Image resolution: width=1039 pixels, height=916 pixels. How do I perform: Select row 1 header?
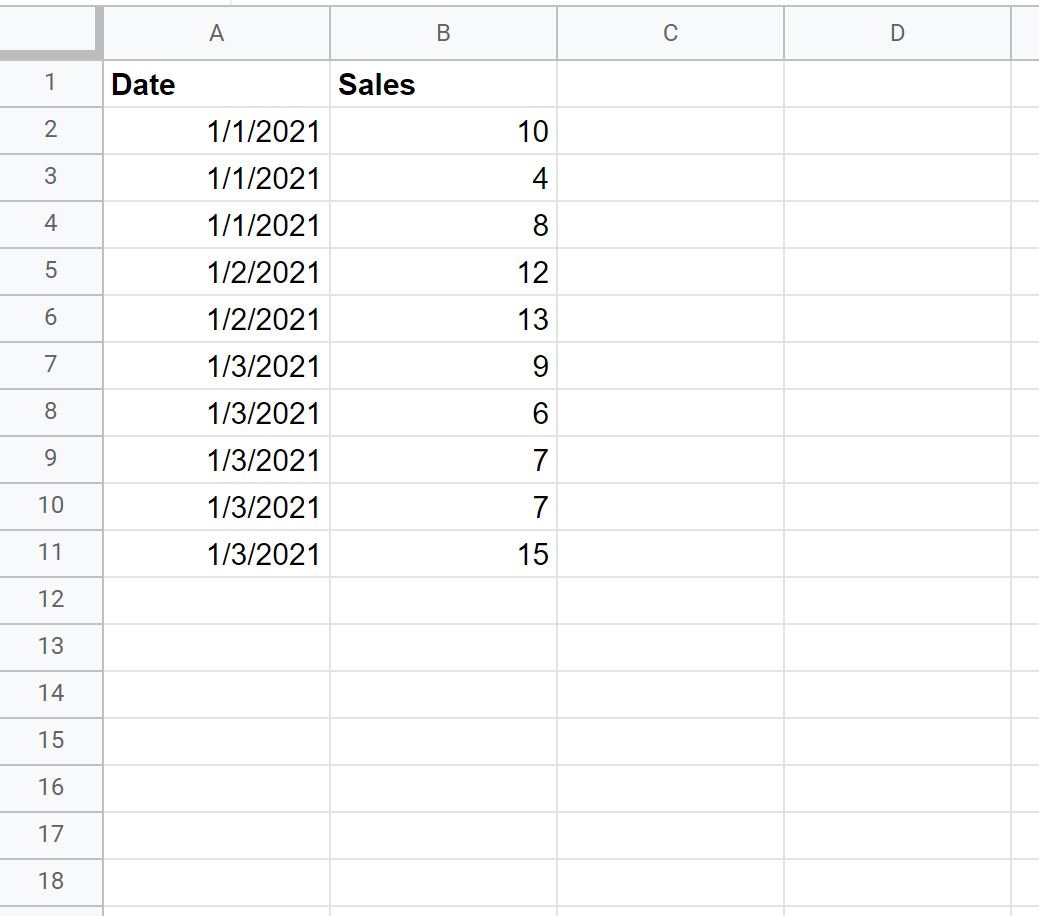click(x=51, y=84)
